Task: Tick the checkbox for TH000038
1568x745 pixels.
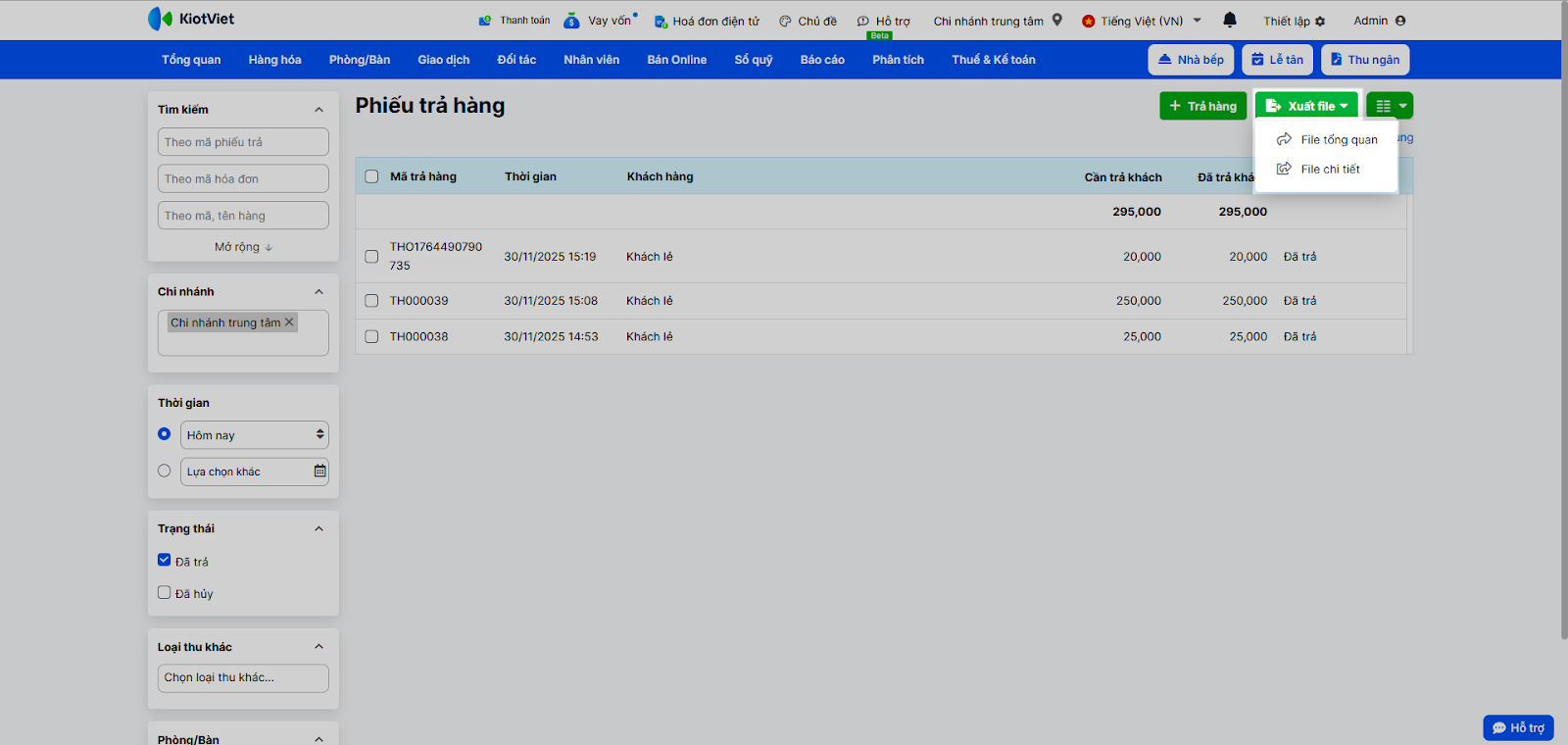Action: (371, 336)
